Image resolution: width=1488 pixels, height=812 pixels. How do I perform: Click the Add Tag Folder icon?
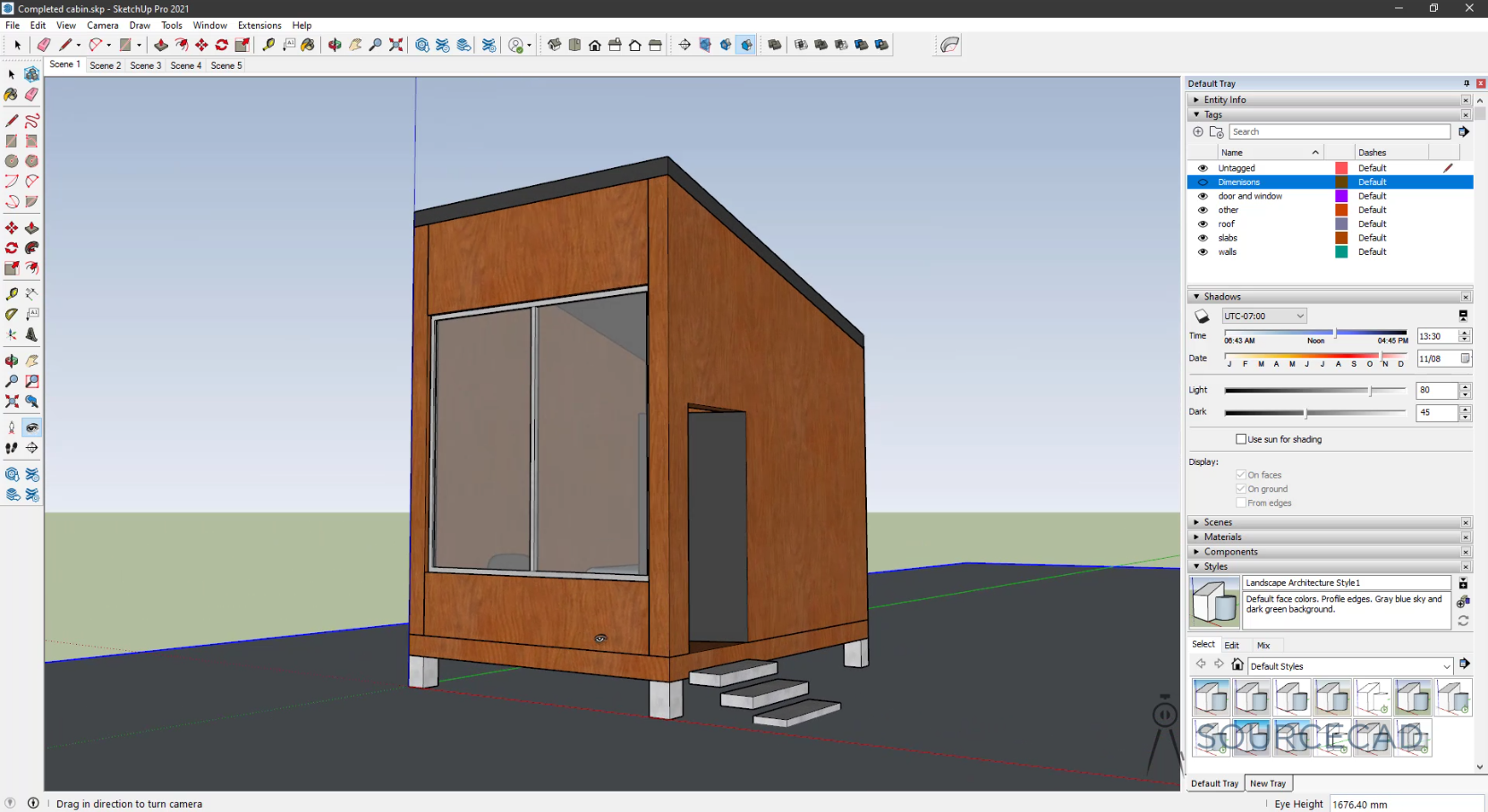(1216, 131)
